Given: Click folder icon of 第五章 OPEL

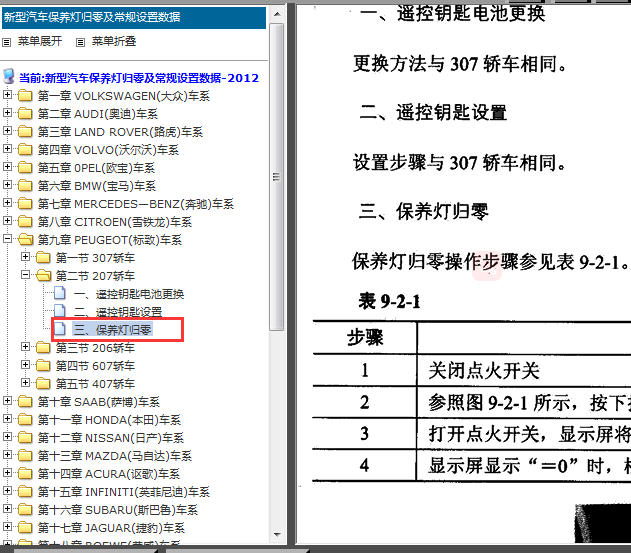Looking at the screenshot, I should coord(25,168).
